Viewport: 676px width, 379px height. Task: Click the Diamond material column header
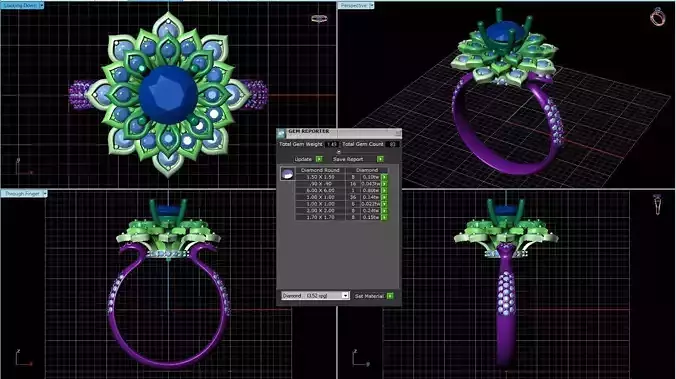367,170
